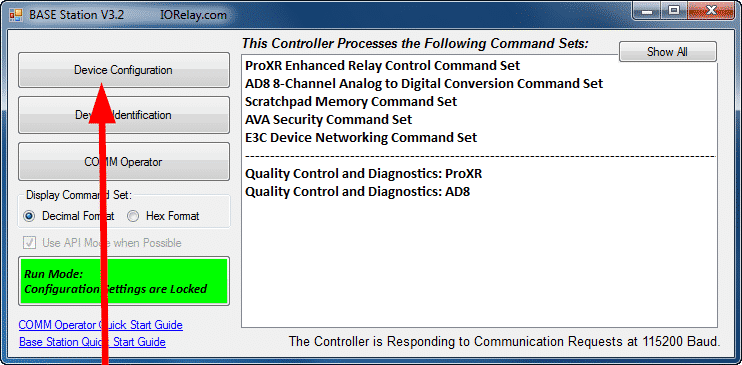Click the green Run Mode status panel
The height and width of the screenshot is (365, 742).
(x=124, y=281)
